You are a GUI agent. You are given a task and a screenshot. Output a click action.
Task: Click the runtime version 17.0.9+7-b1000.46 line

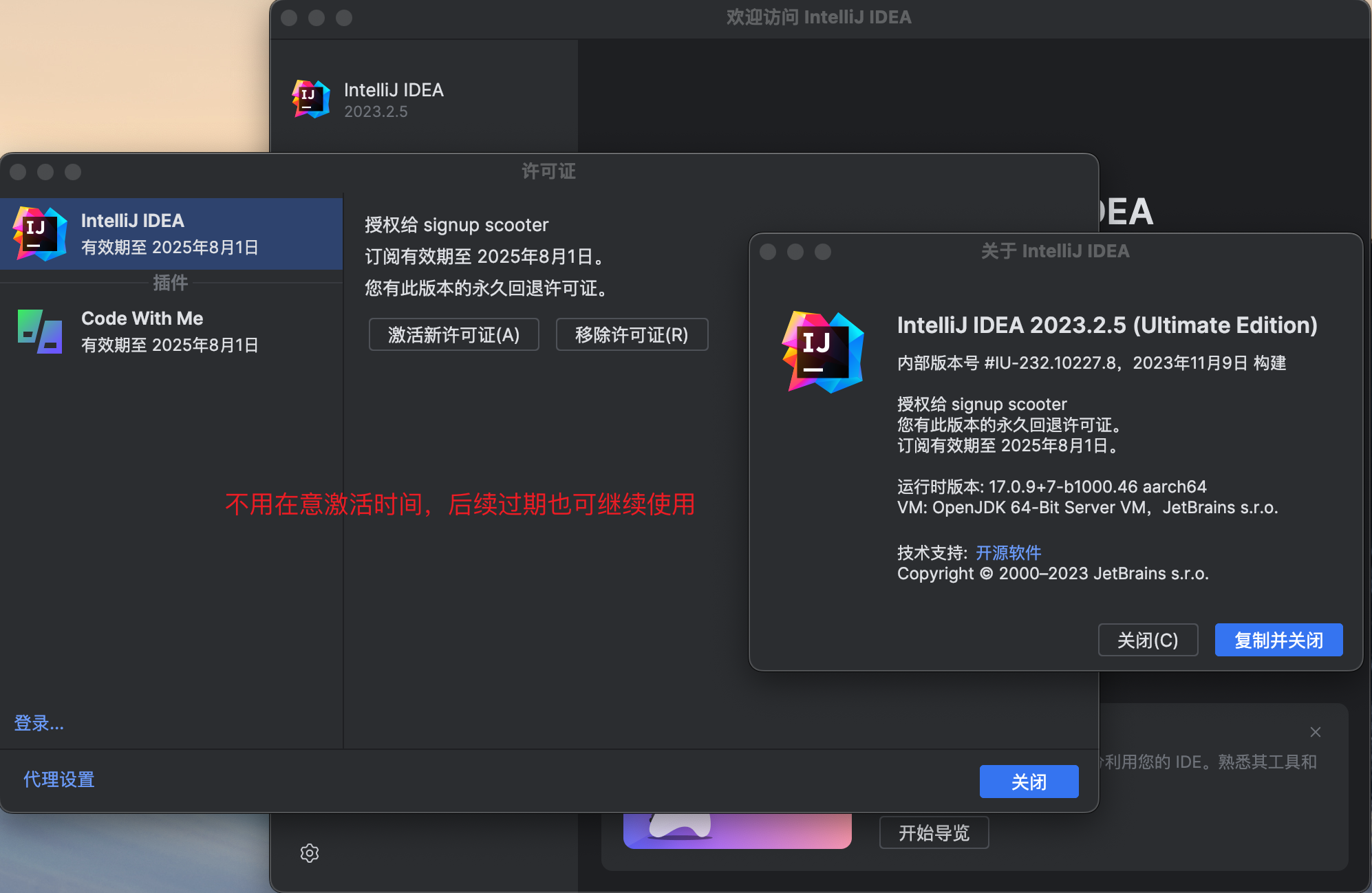[1052, 486]
